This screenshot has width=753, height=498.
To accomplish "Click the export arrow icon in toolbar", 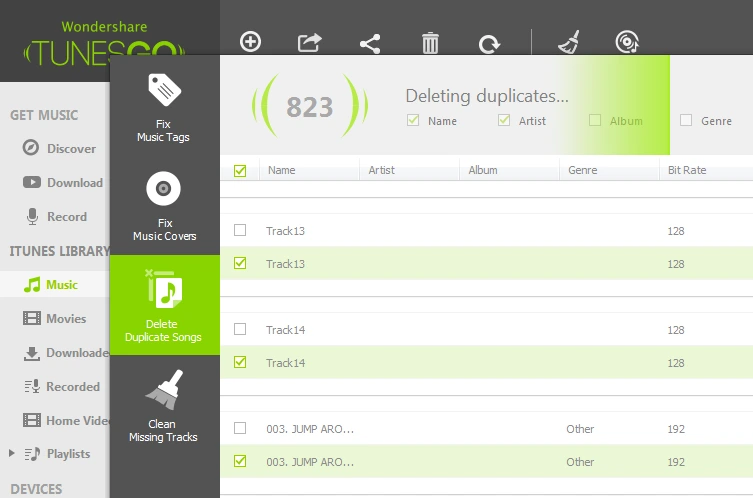I will tap(309, 42).
